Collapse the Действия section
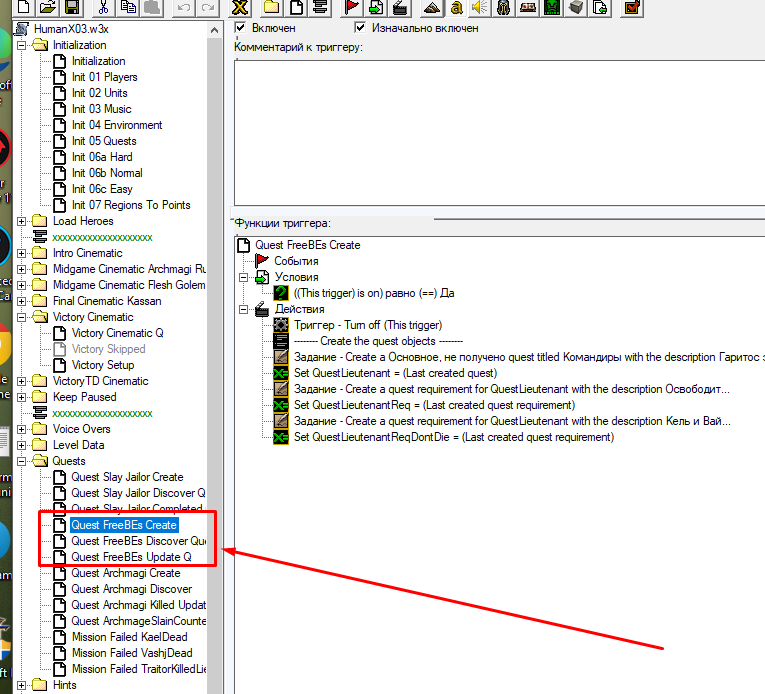 [243, 309]
